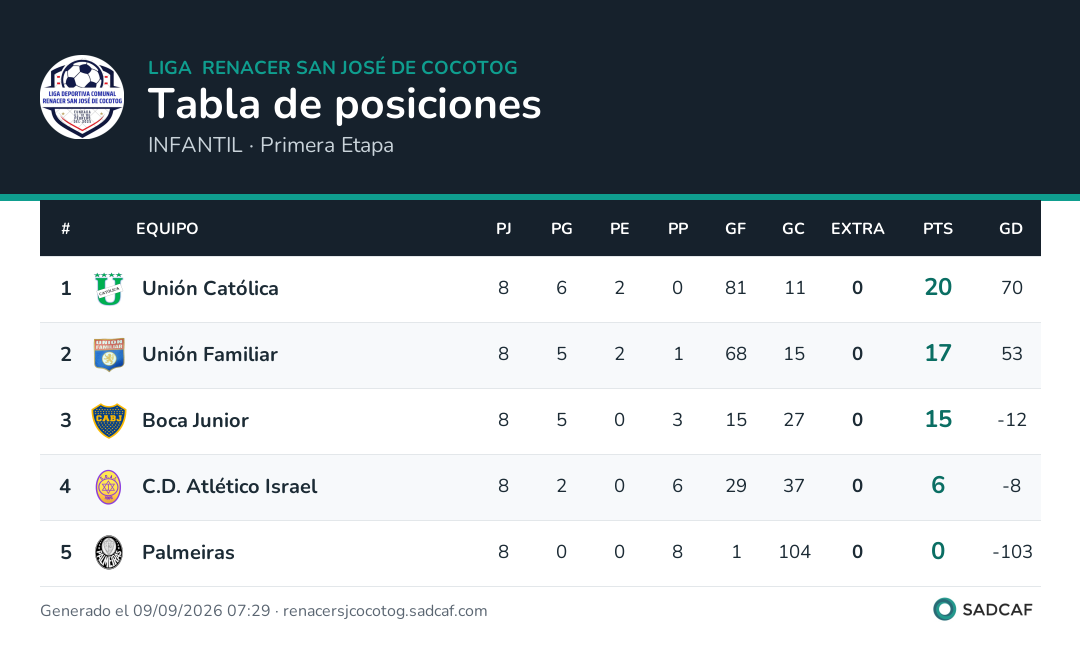Click the Unión Familiar team crest
The width and height of the screenshot is (1080, 662).
[x=109, y=354]
